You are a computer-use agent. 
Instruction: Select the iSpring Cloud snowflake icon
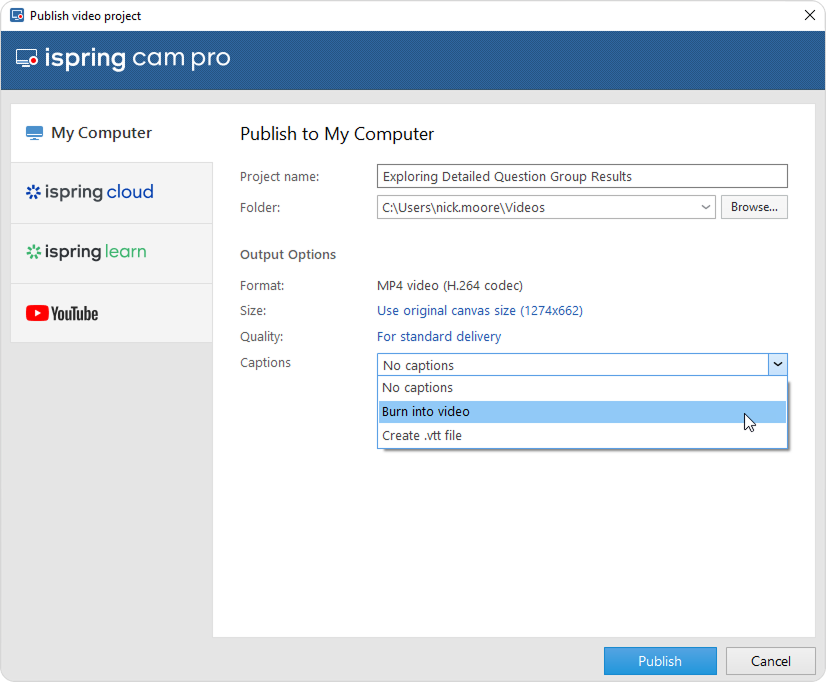pyautogui.click(x=34, y=192)
